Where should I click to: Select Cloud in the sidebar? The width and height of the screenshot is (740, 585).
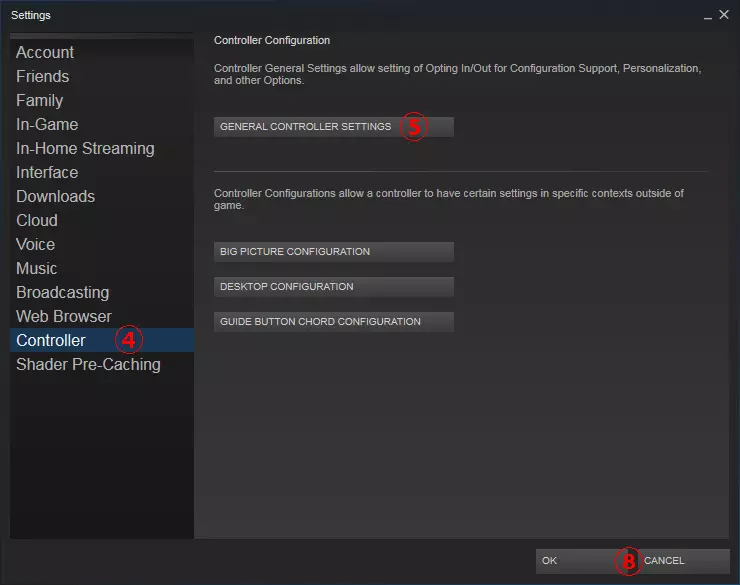[x=102, y=220]
